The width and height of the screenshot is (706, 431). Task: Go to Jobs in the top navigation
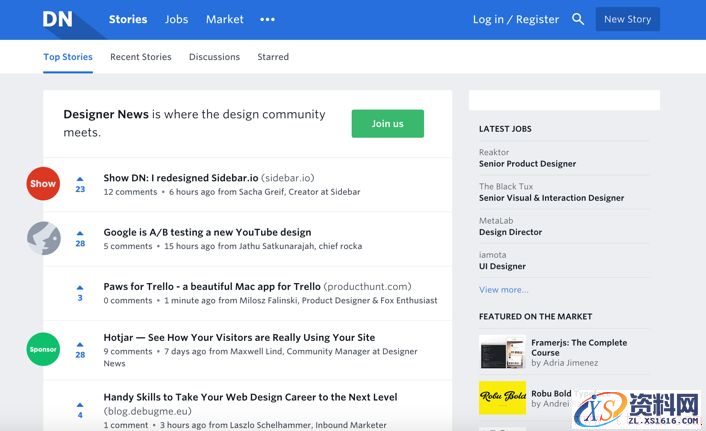click(176, 19)
